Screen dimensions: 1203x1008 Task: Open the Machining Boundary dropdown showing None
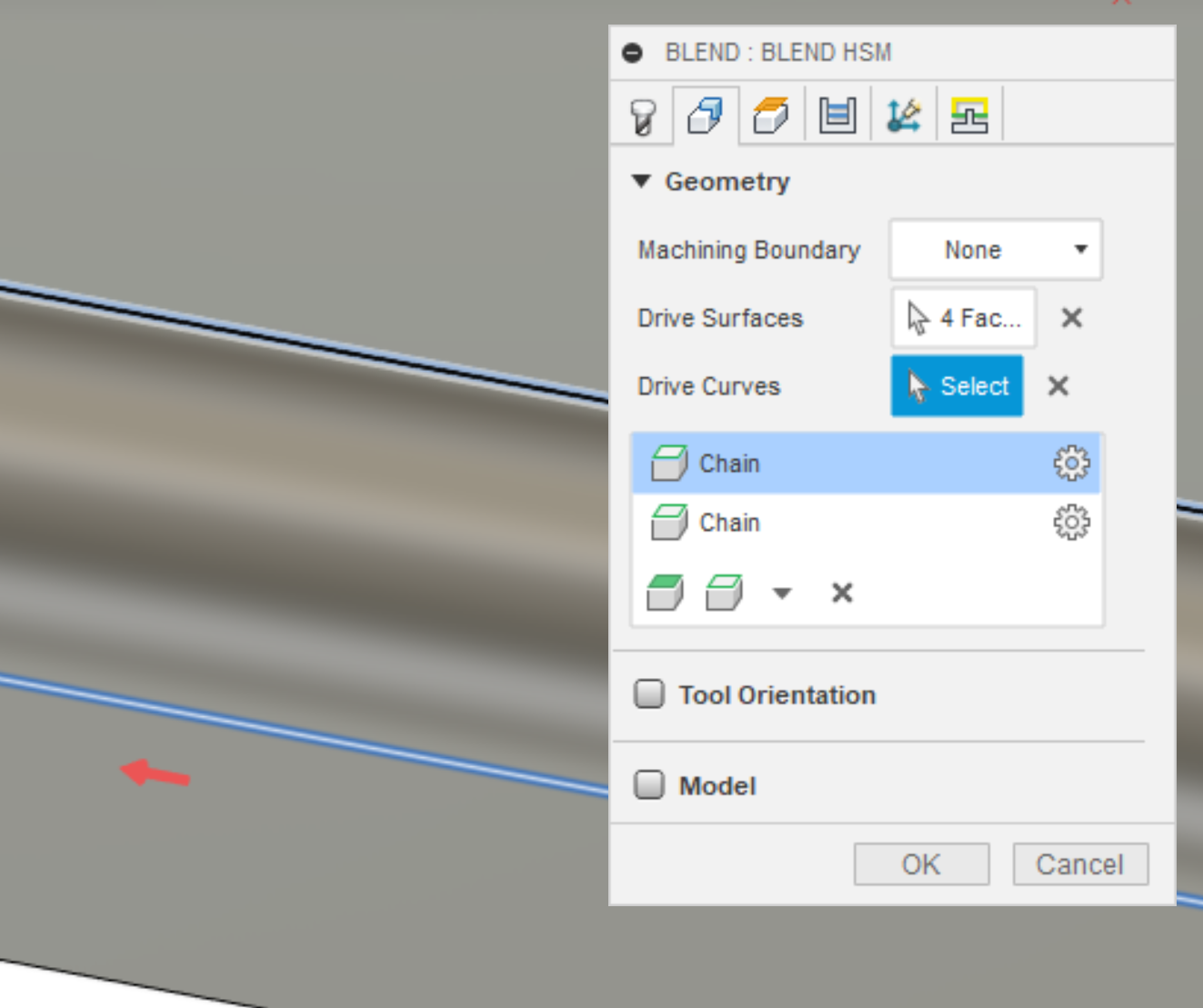coord(994,249)
